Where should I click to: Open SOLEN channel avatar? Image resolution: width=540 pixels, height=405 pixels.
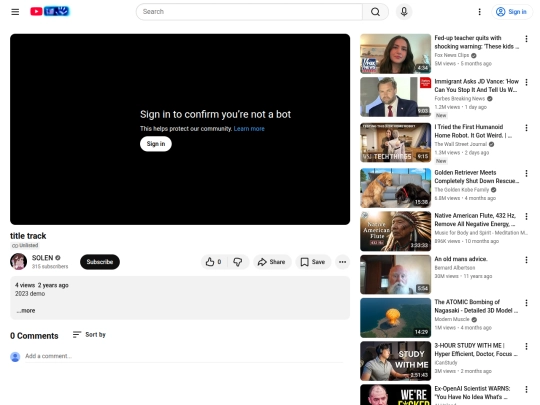tap(18, 262)
